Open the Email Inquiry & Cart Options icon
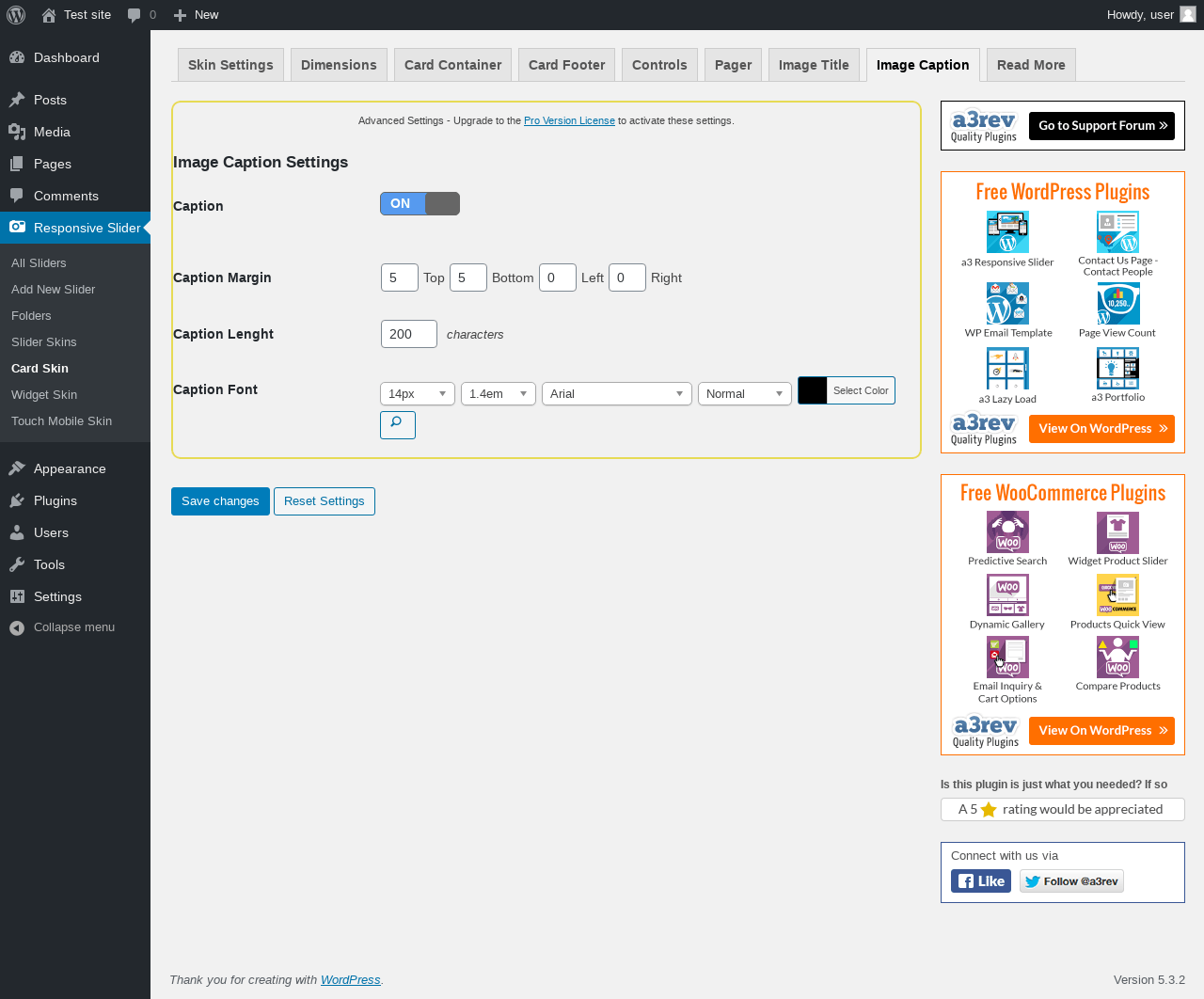Screen dimensions: 1204x999 click(1007, 658)
